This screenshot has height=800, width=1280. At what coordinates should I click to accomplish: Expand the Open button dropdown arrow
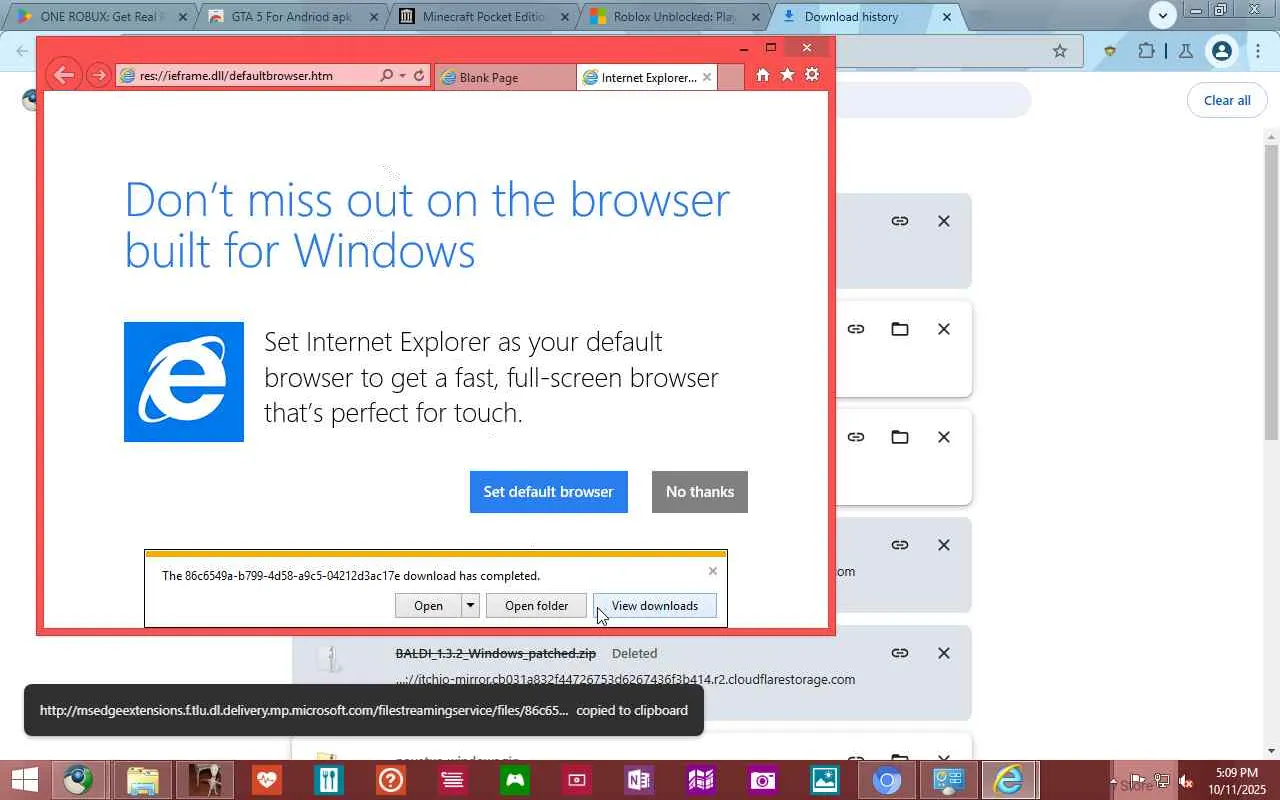[470, 606]
